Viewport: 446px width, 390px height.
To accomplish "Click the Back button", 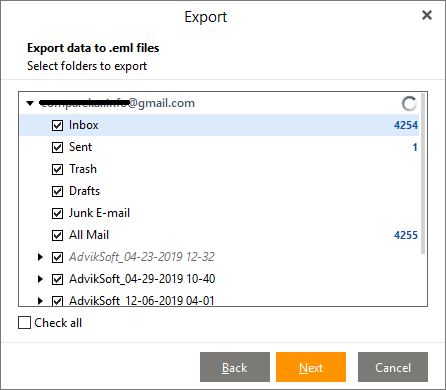I will point(235,367).
